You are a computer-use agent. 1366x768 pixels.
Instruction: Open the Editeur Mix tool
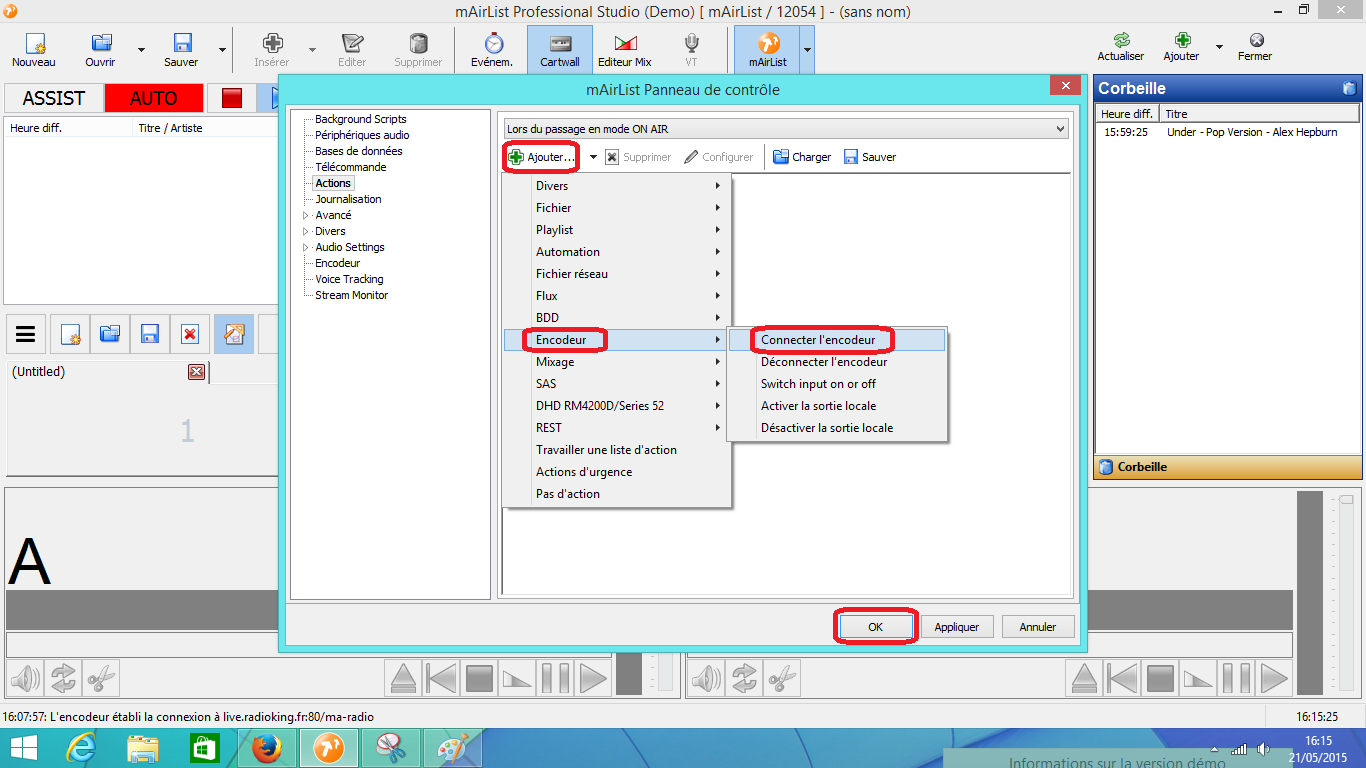pos(625,50)
